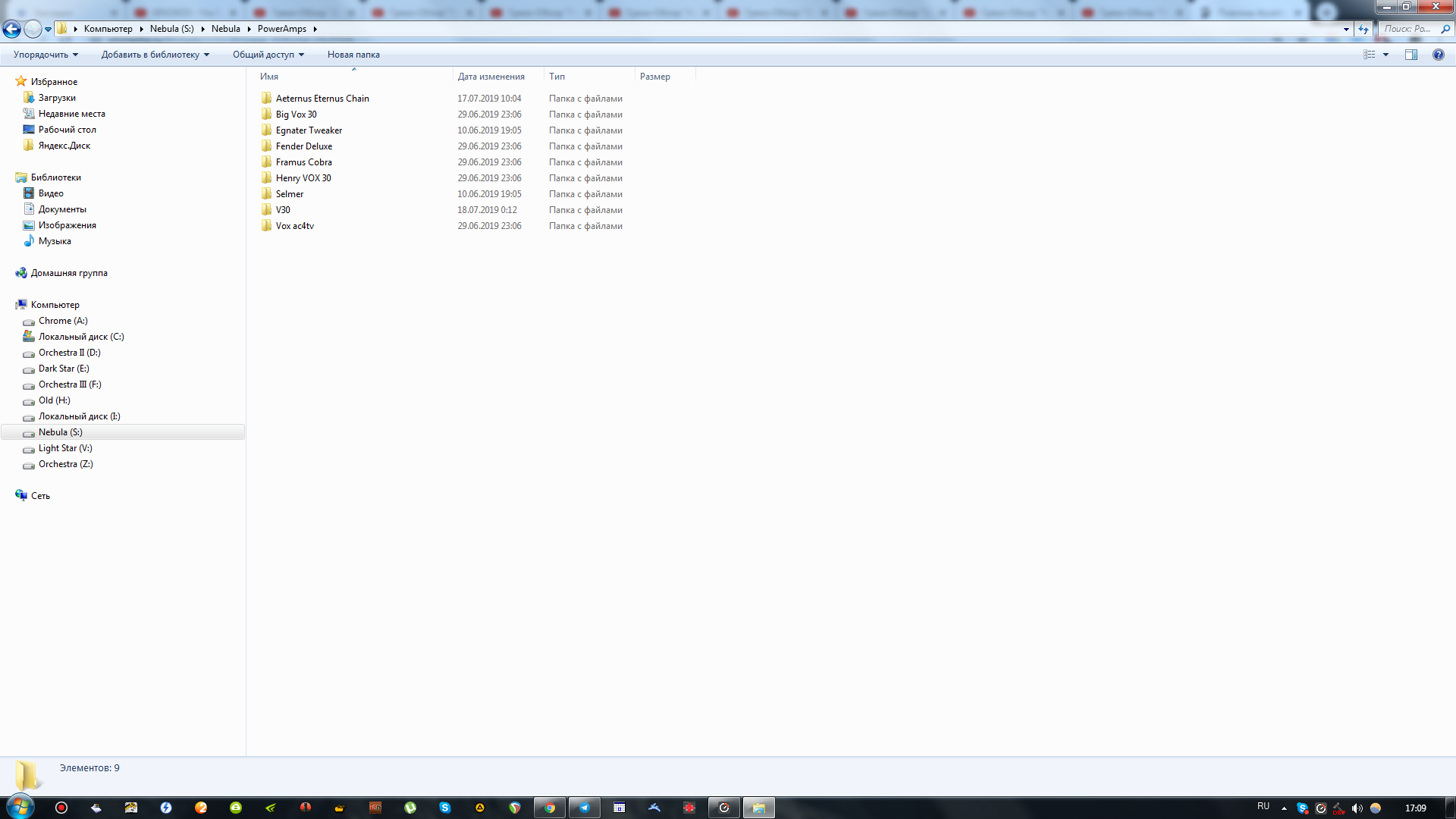Screen dimensions: 1456x819
Task: Click the Новая папка button
Action: point(353,55)
